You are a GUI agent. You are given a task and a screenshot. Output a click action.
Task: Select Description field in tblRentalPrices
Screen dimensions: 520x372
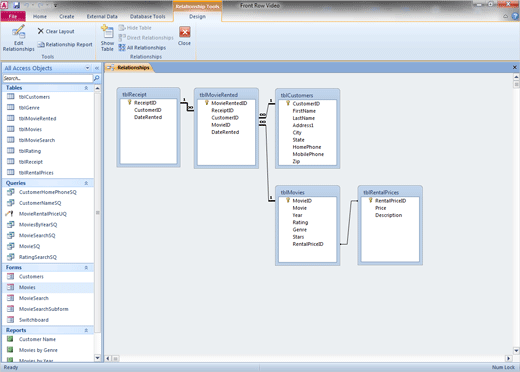pyautogui.click(x=388, y=215)
